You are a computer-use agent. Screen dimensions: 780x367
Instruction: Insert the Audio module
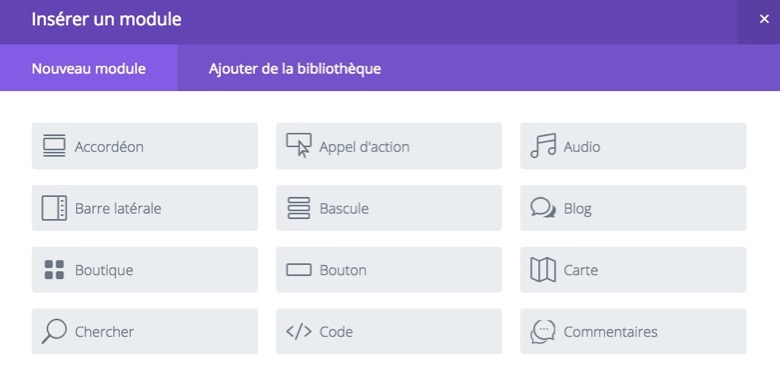633,146
